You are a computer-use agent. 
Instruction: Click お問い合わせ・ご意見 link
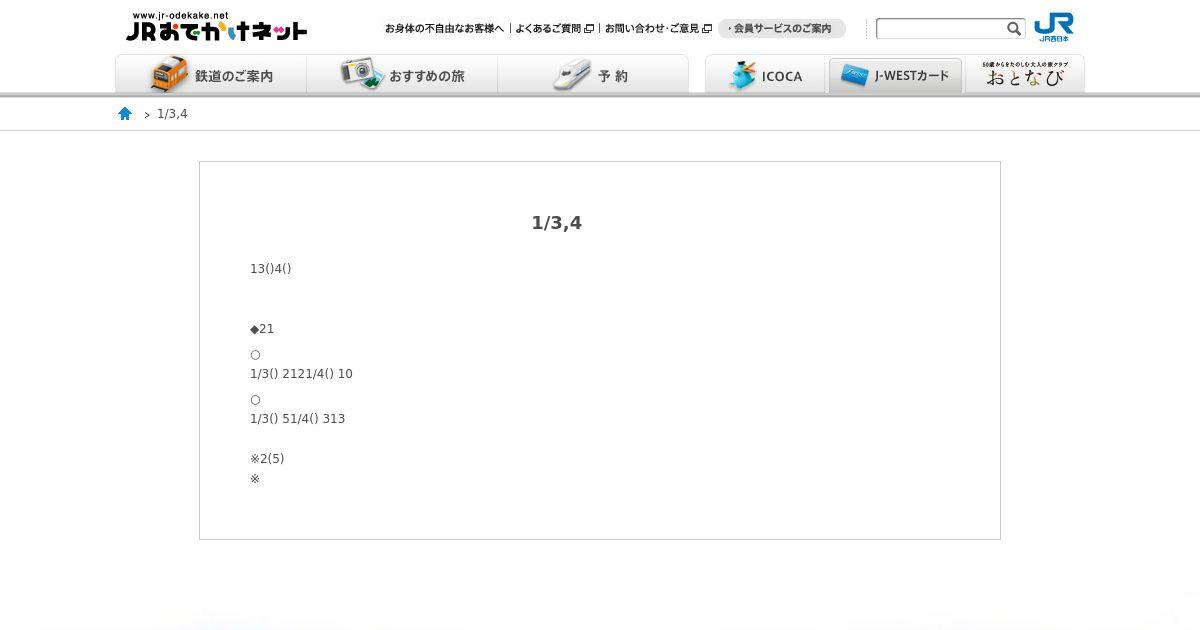[x=652, y=29]
